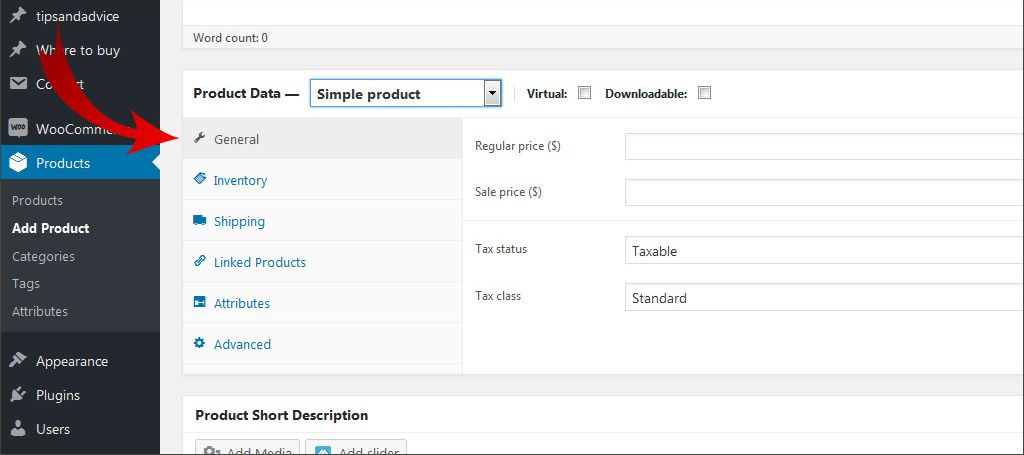Open Categories in the Products submenu

pos(43,256)
